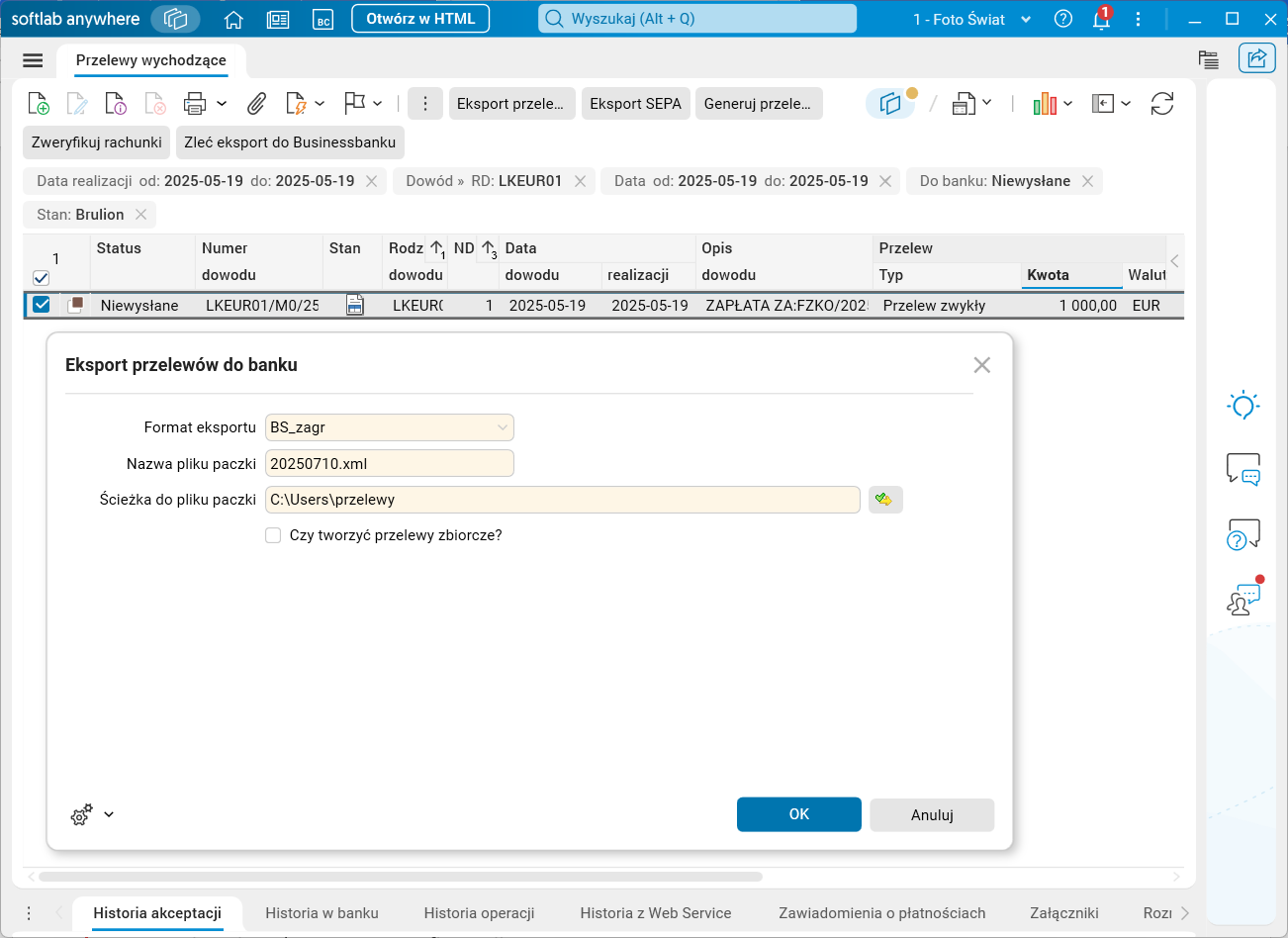
Task: Switch to the Historia w banku tab
Action: click(x=322, y=913)
